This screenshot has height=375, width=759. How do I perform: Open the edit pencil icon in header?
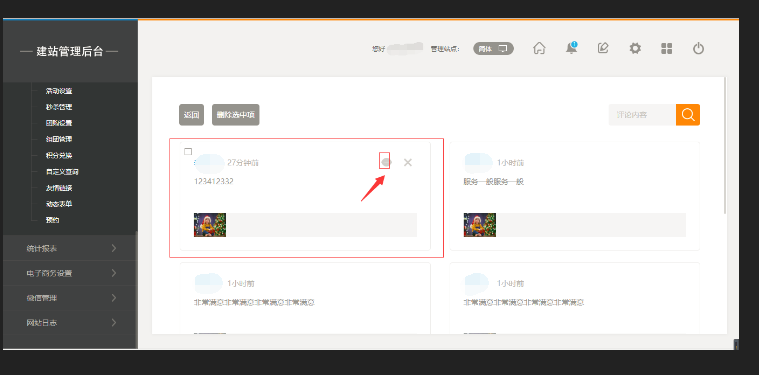(603, 48)
